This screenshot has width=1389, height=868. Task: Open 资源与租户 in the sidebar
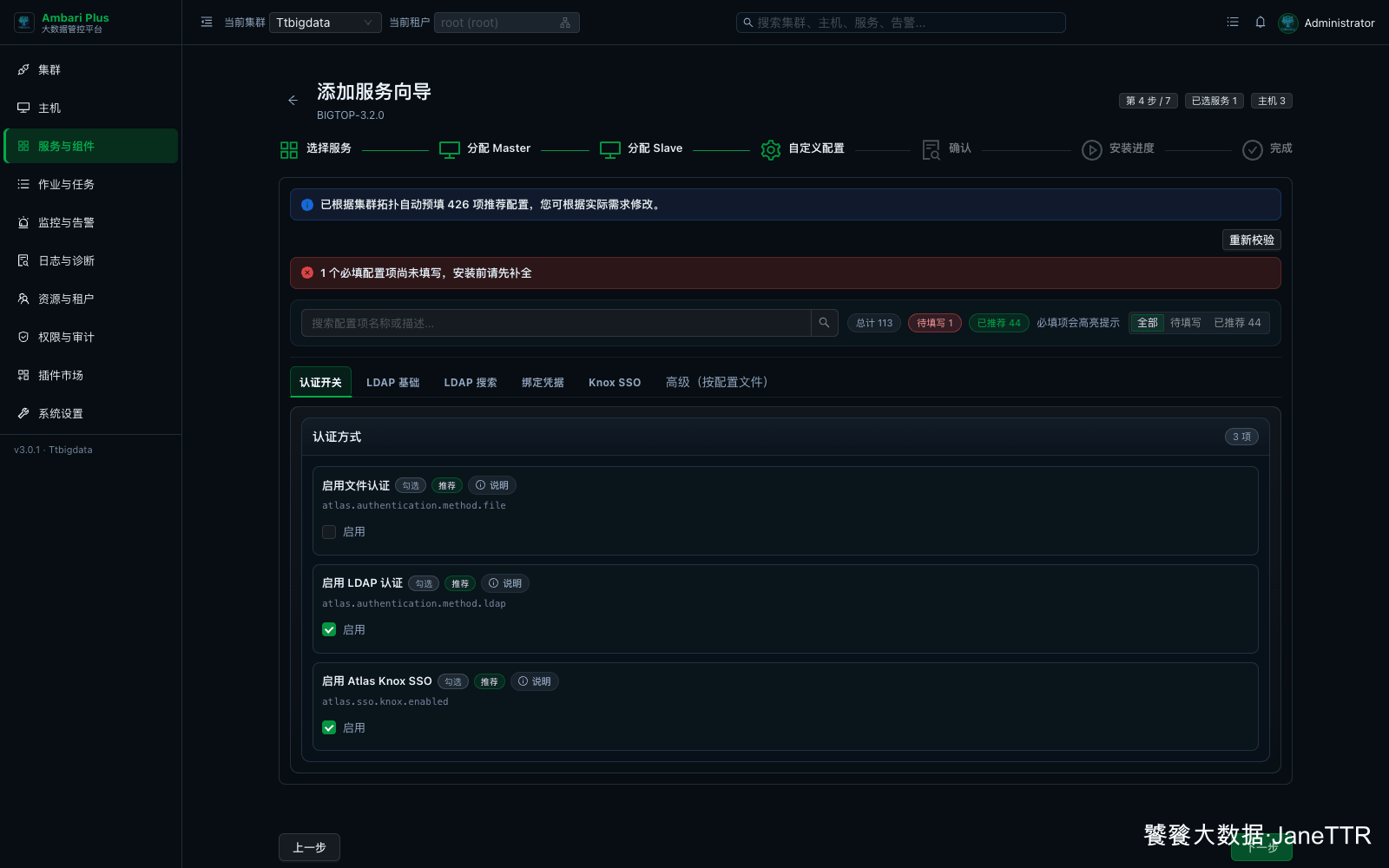(x=91, y=299)
